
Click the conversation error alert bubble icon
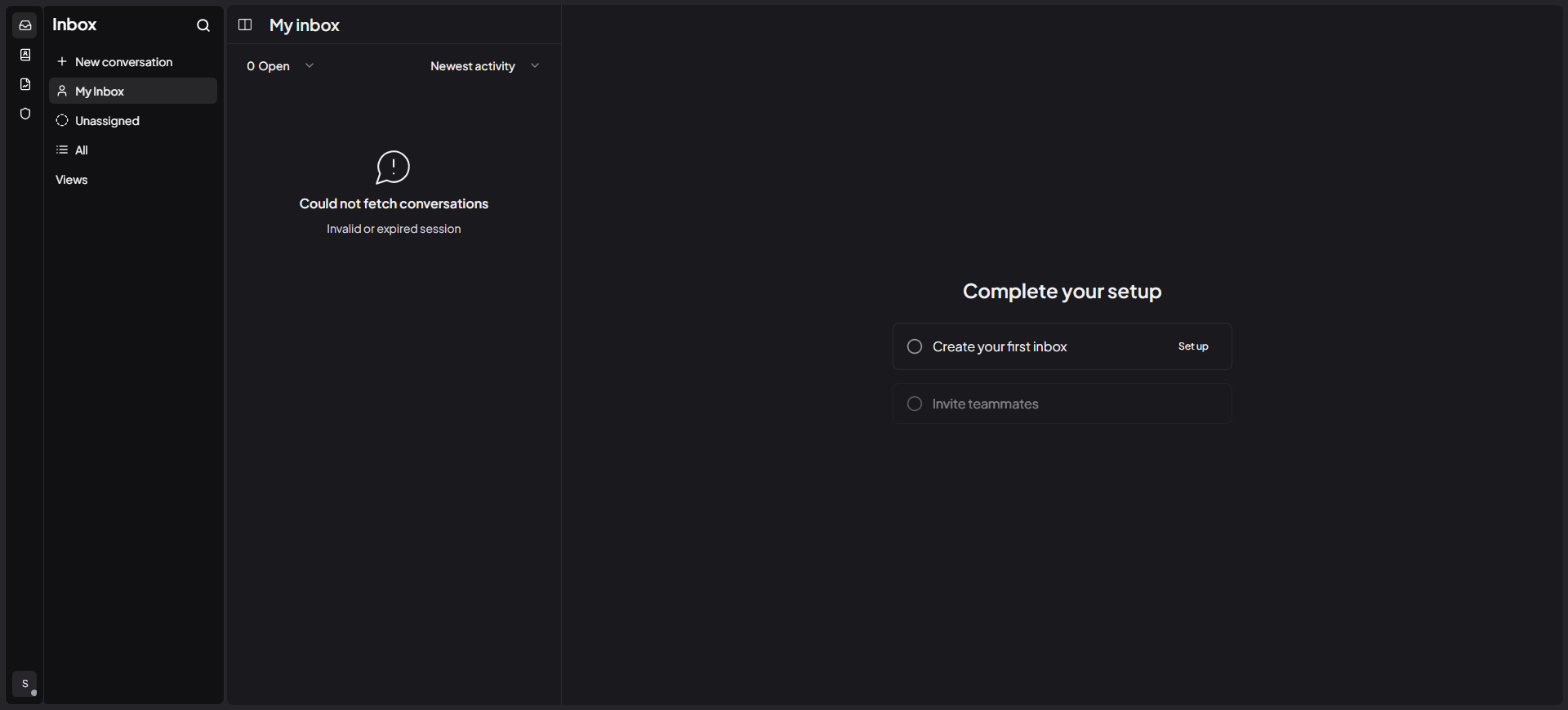point(393,167)
